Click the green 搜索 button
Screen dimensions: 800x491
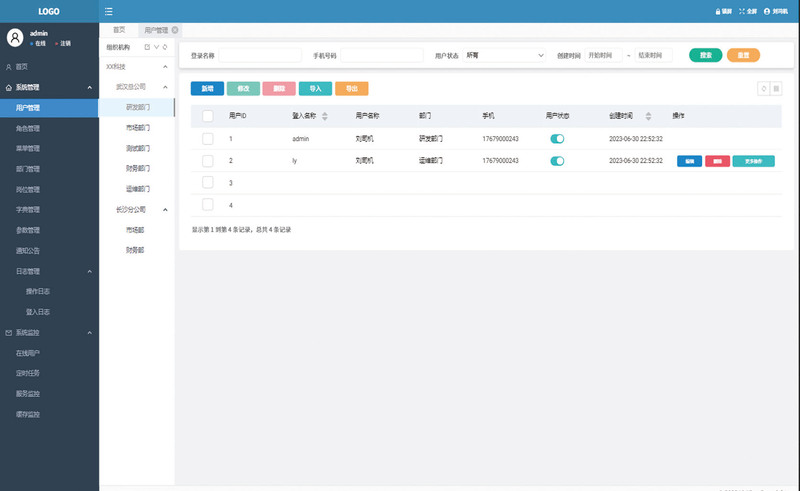(705, 55)
